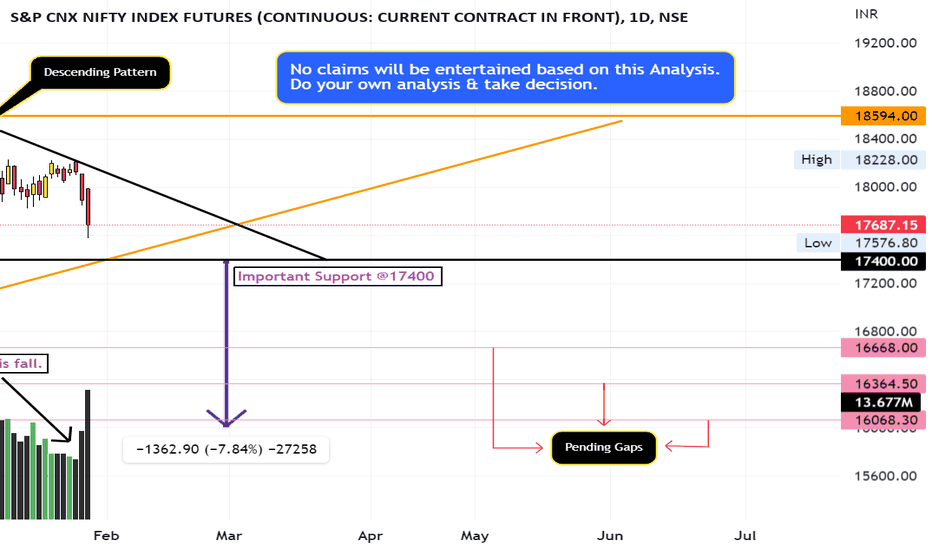This screenshot has width=932, height=550.
Task: Click the Pending Gaps callout box
Action: (603, 447)
